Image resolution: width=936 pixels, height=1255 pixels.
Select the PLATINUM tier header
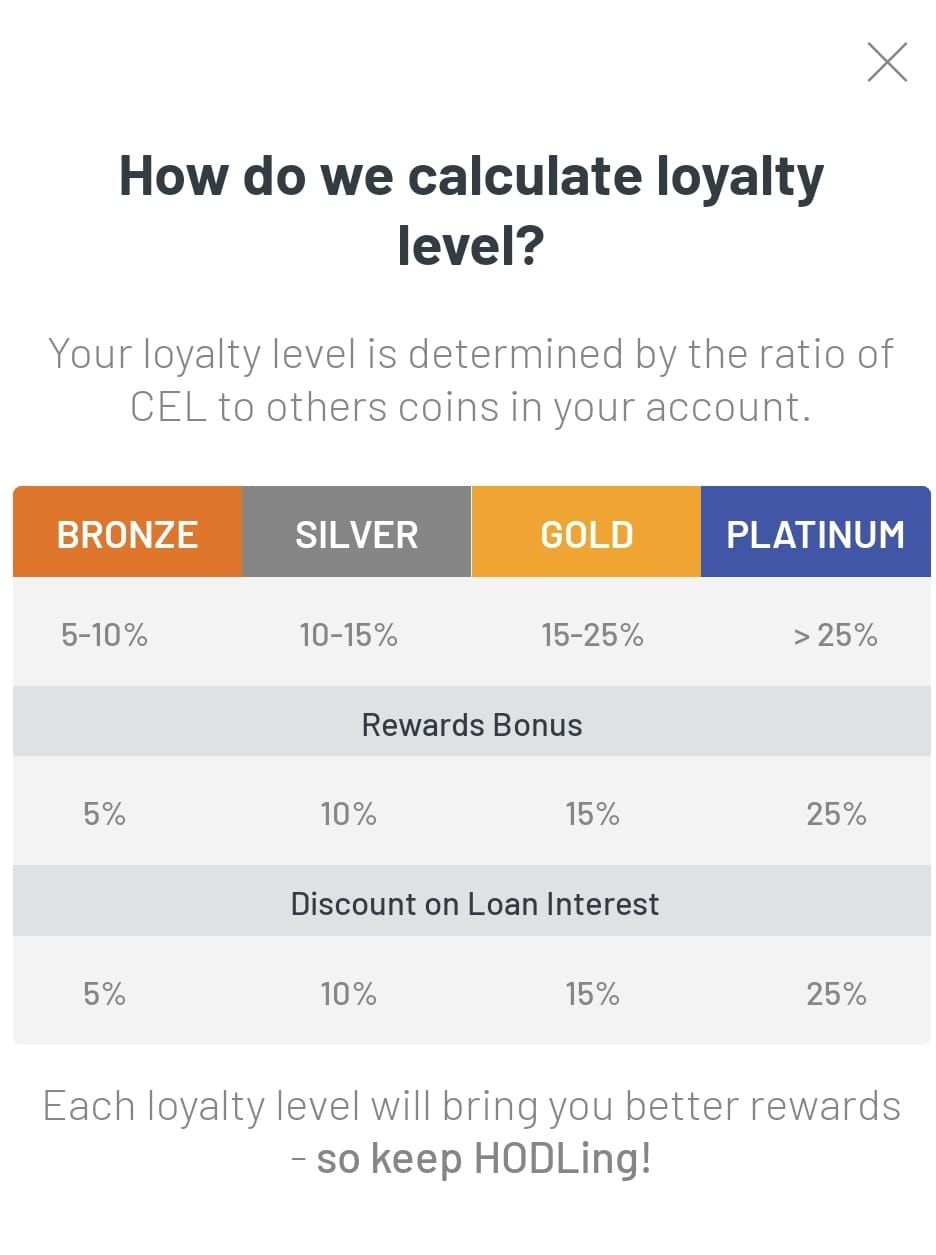[816, 532]
